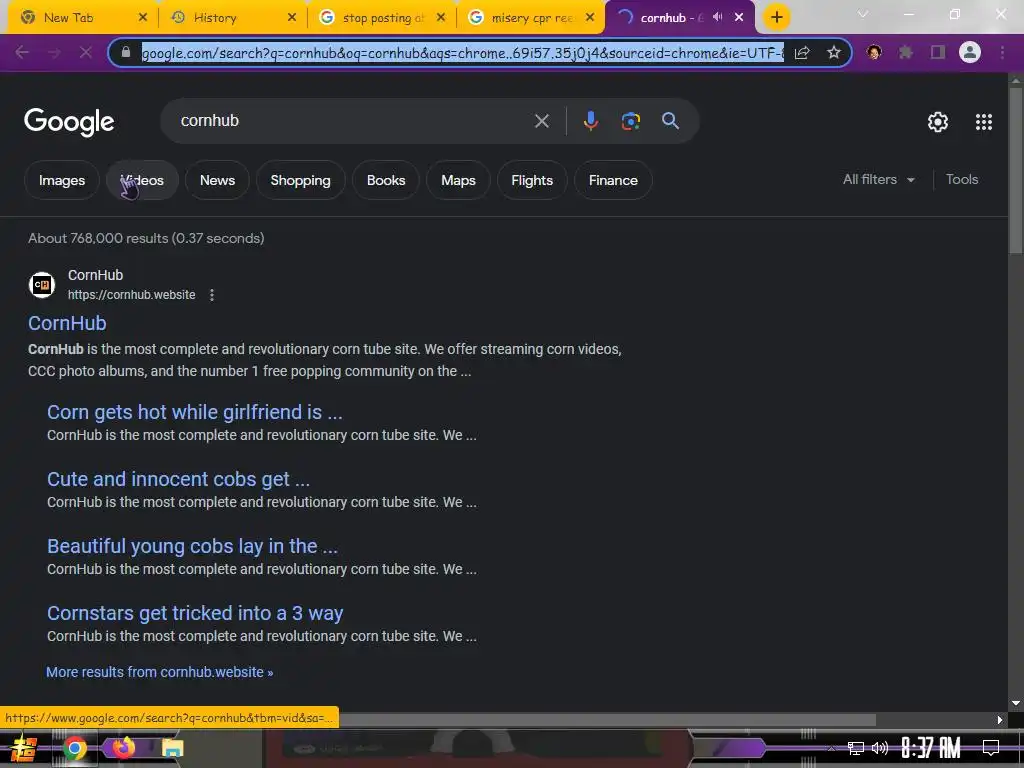Open Cute and innocent cobs link
This screenshot has width=1024, height=768.
click(178, 479)
